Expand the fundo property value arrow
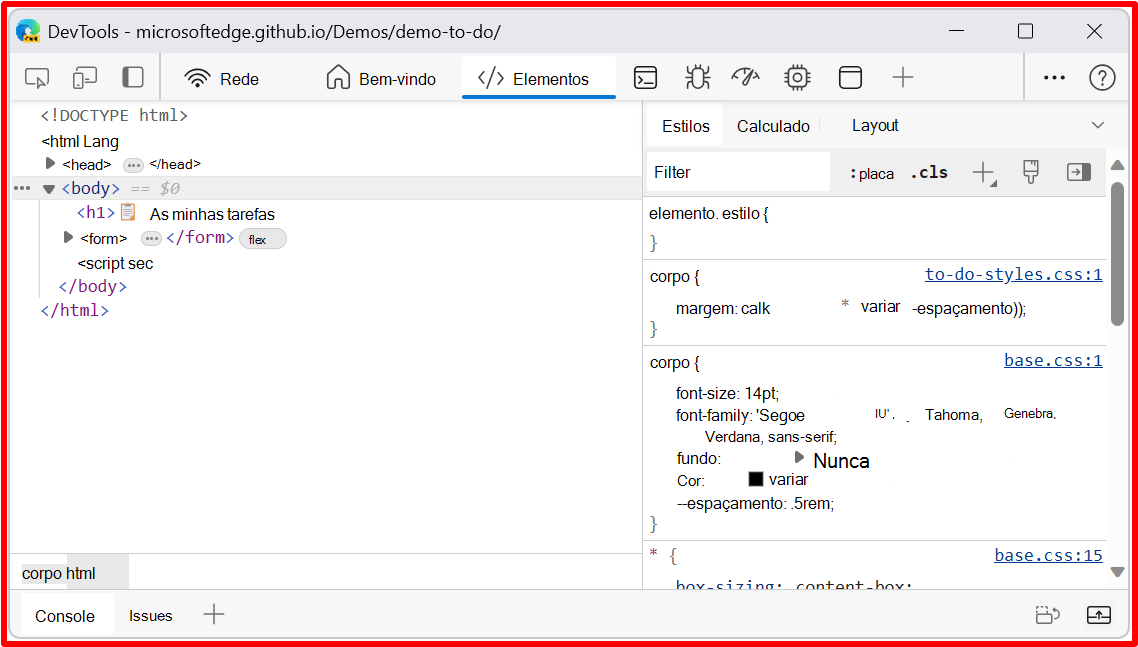The image size is (1138, 647). click(x=798, y=458)
